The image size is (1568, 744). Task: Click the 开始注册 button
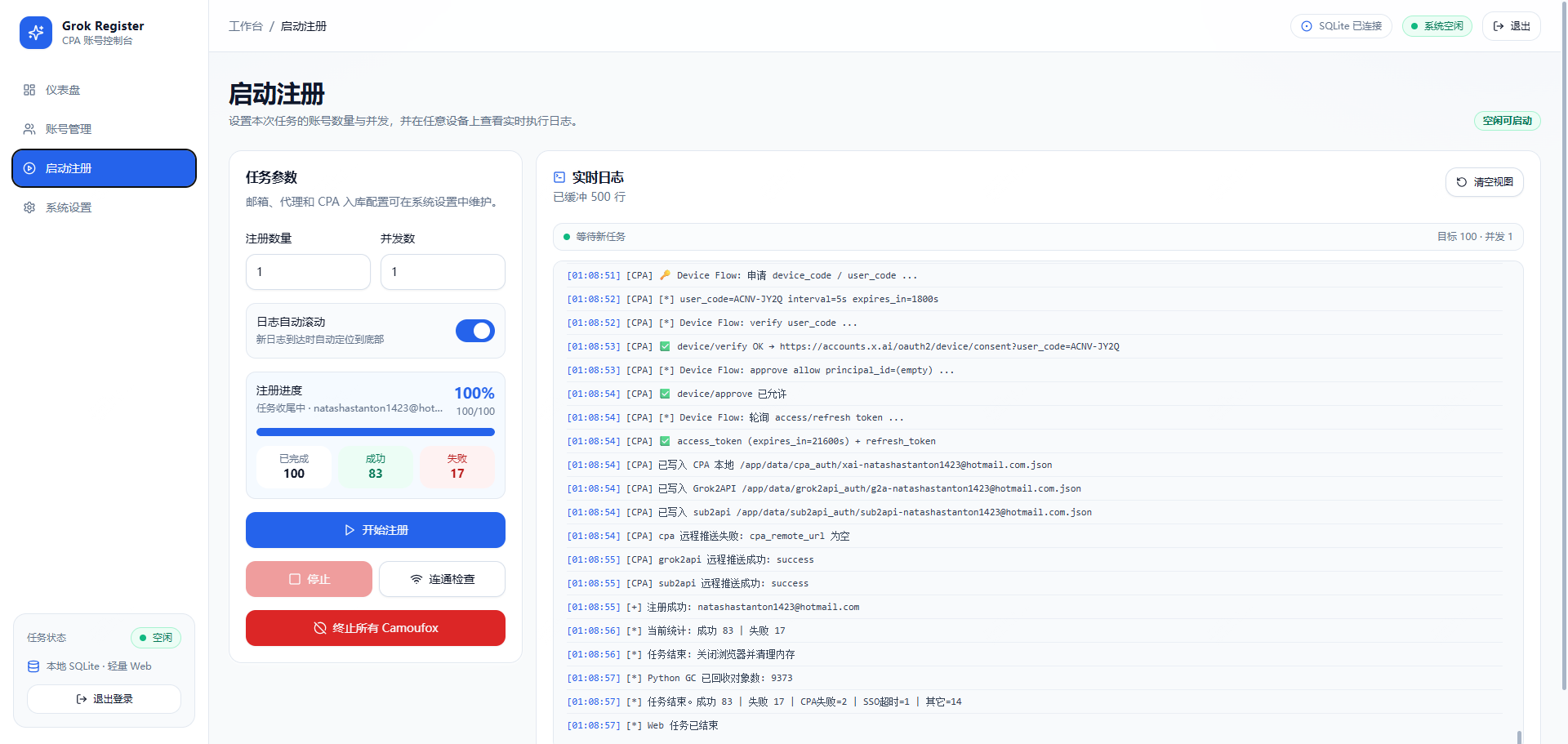pos(376,530)
